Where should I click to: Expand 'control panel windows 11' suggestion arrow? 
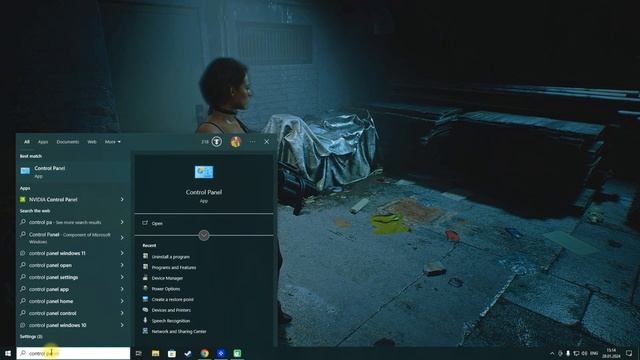[122, 253]
